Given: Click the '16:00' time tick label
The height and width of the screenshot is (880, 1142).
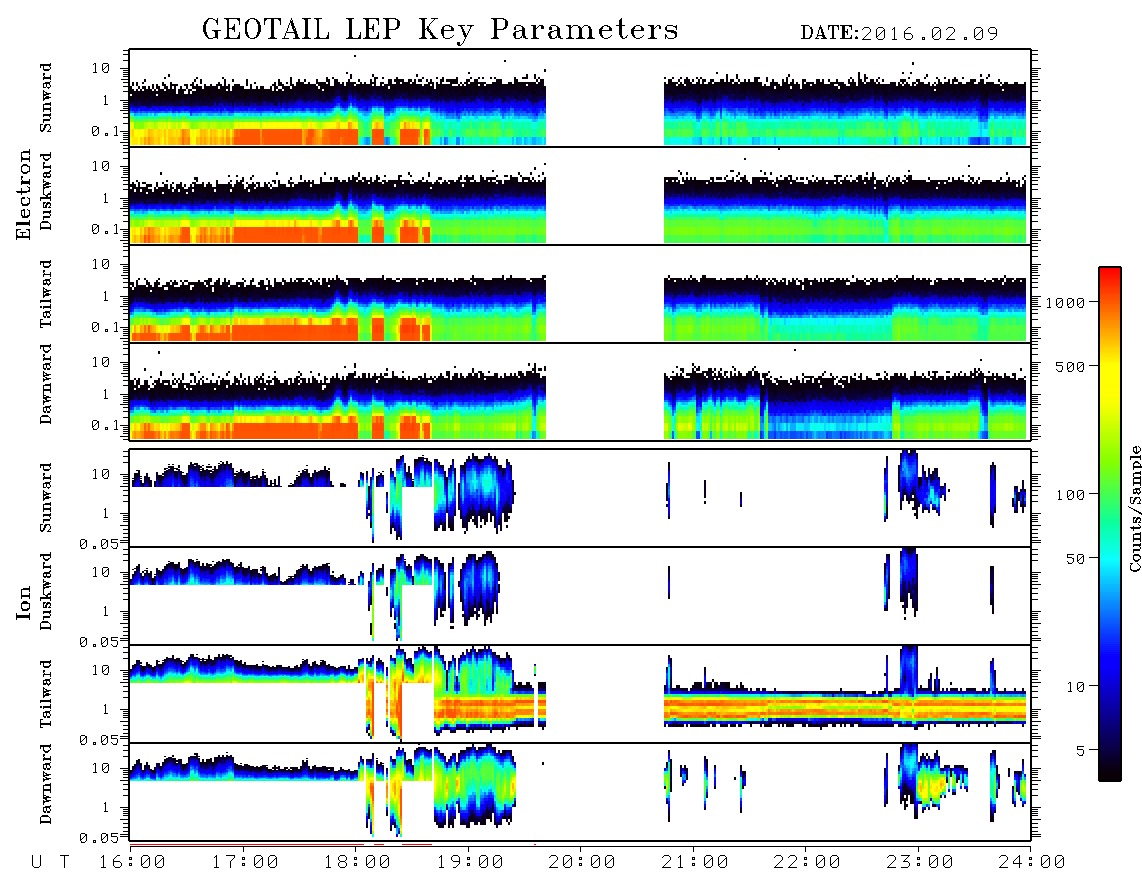Looking at the screenshot, I should [132, 863].
